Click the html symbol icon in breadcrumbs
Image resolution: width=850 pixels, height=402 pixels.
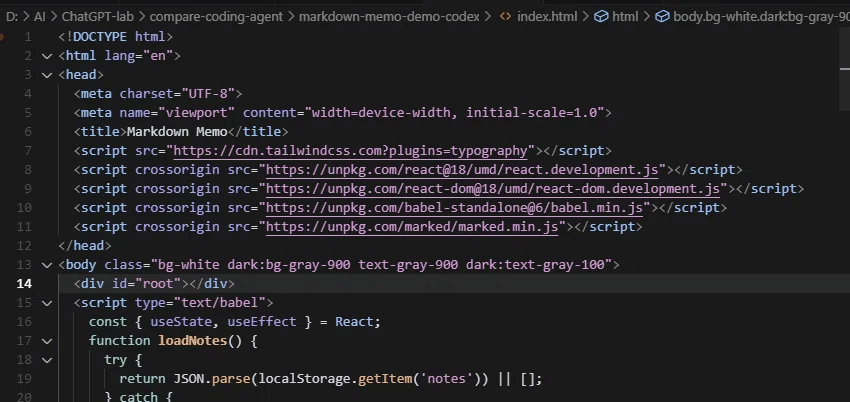click(600, 16)
